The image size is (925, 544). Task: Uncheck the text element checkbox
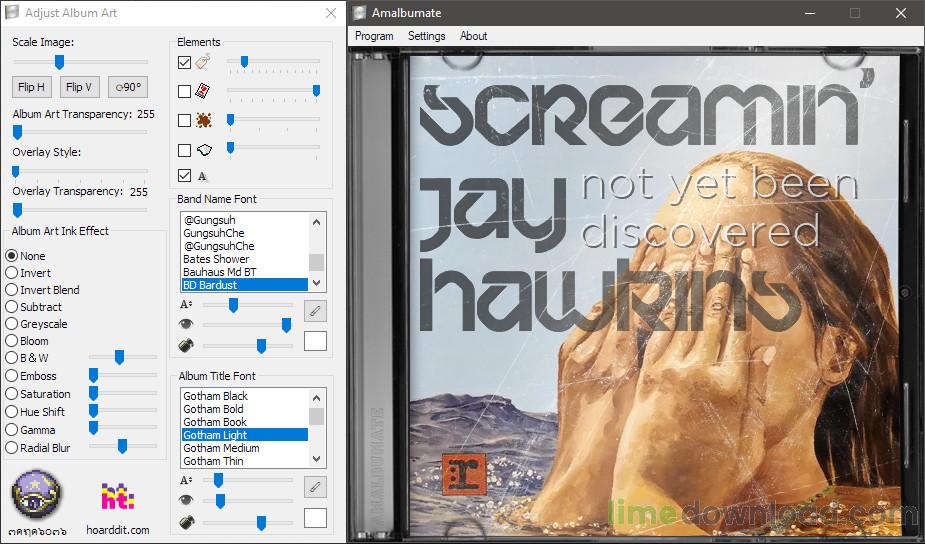tap(184, 175)
